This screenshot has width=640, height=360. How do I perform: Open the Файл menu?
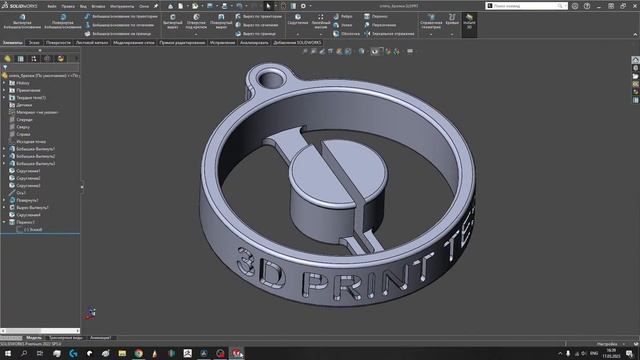[52, 6]
